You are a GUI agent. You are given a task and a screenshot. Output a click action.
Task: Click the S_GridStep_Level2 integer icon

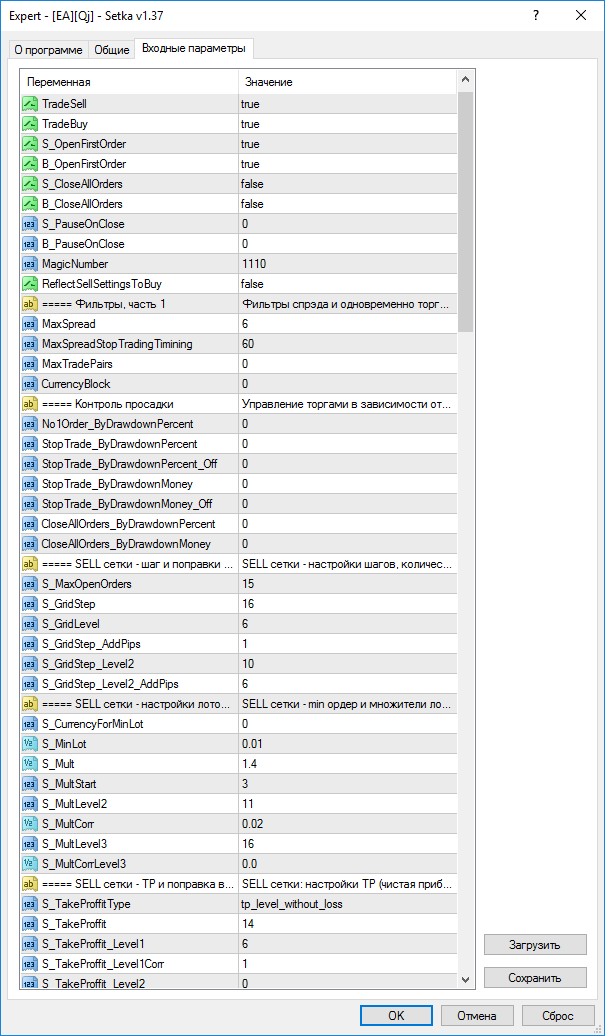[30, 663]
